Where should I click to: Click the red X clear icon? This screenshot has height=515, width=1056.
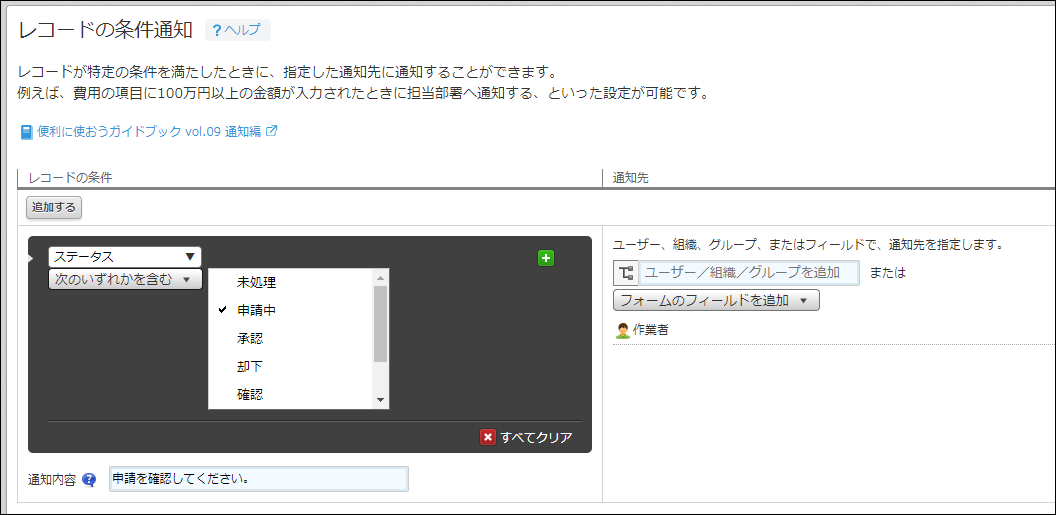488,437
